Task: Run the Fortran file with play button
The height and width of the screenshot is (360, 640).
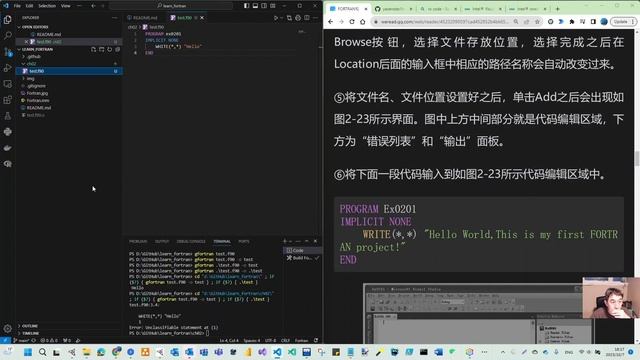Action: pos(276,18)
